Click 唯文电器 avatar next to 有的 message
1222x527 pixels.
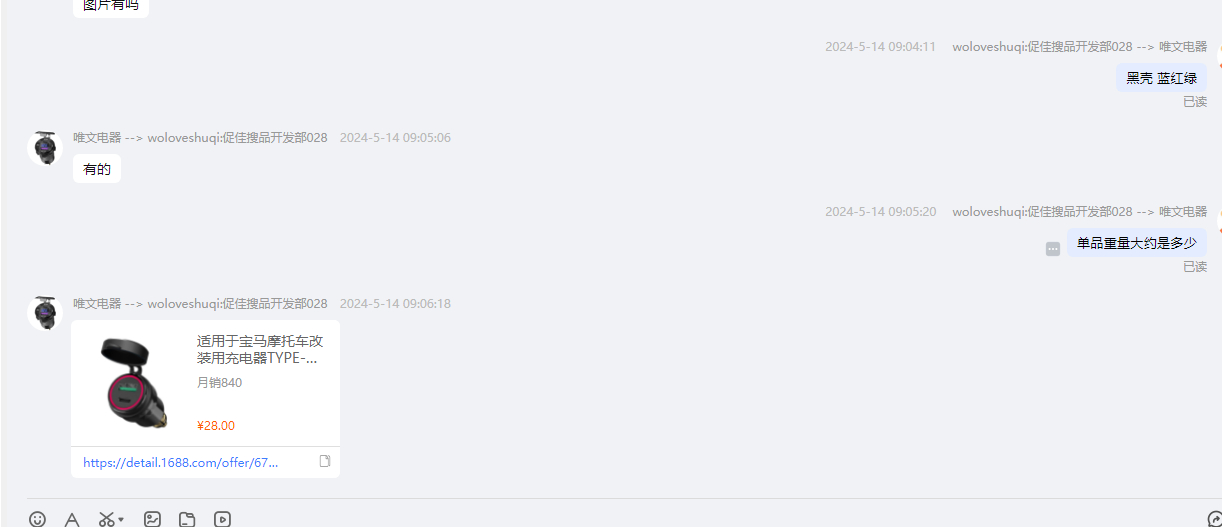pyautogui.click(x=44, y=148)
